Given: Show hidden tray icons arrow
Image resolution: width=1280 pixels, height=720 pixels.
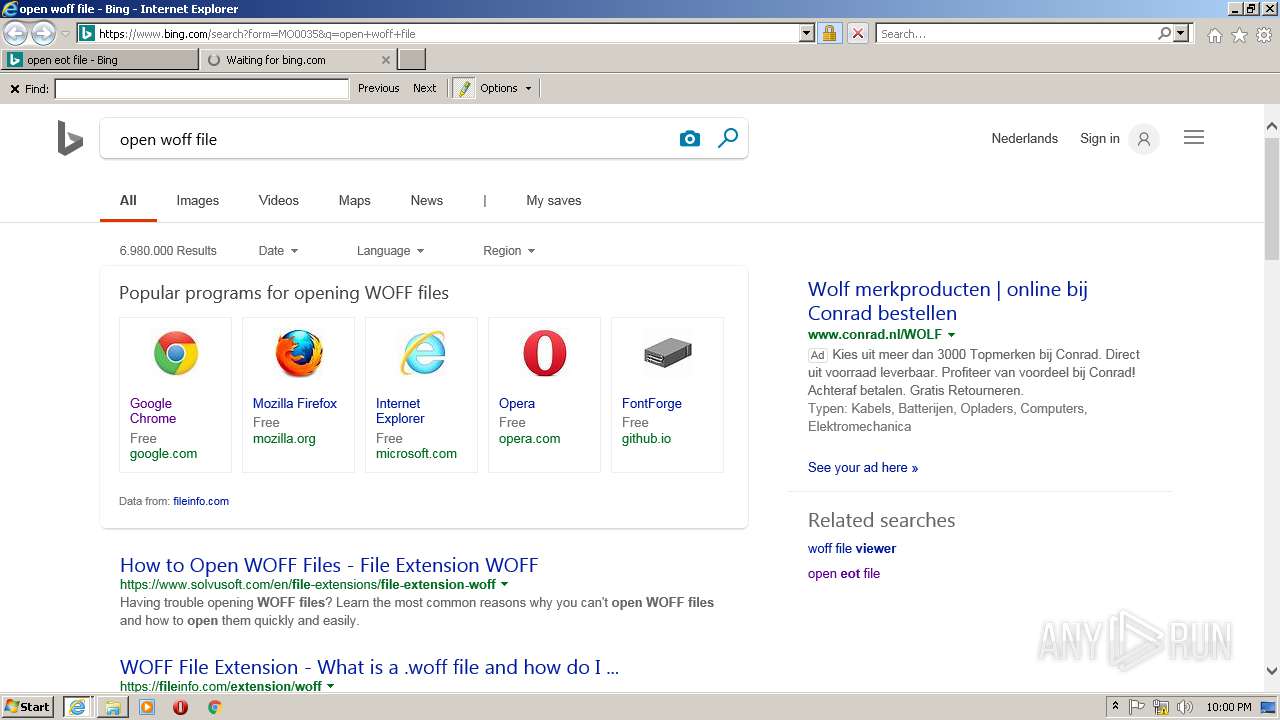Looking at the screenshot, I should click(1116, 707).
